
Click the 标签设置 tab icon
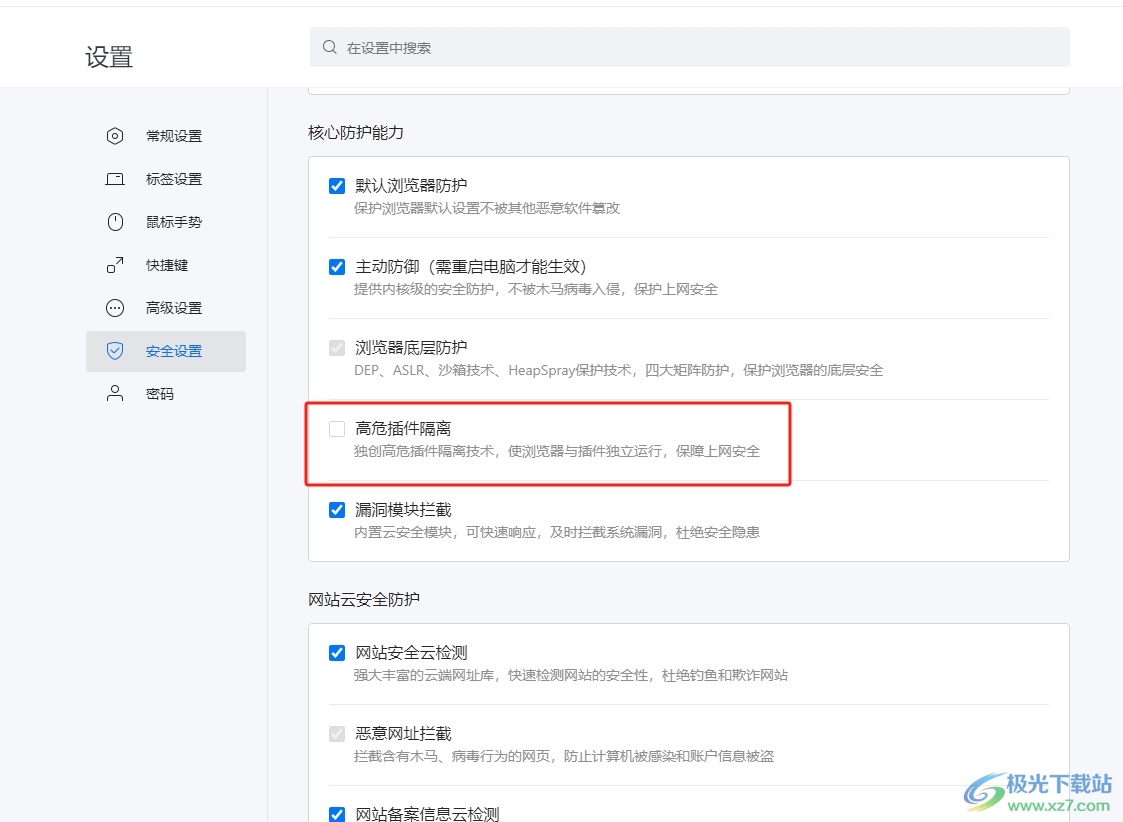pyautogui.click(x=115, y=179)
